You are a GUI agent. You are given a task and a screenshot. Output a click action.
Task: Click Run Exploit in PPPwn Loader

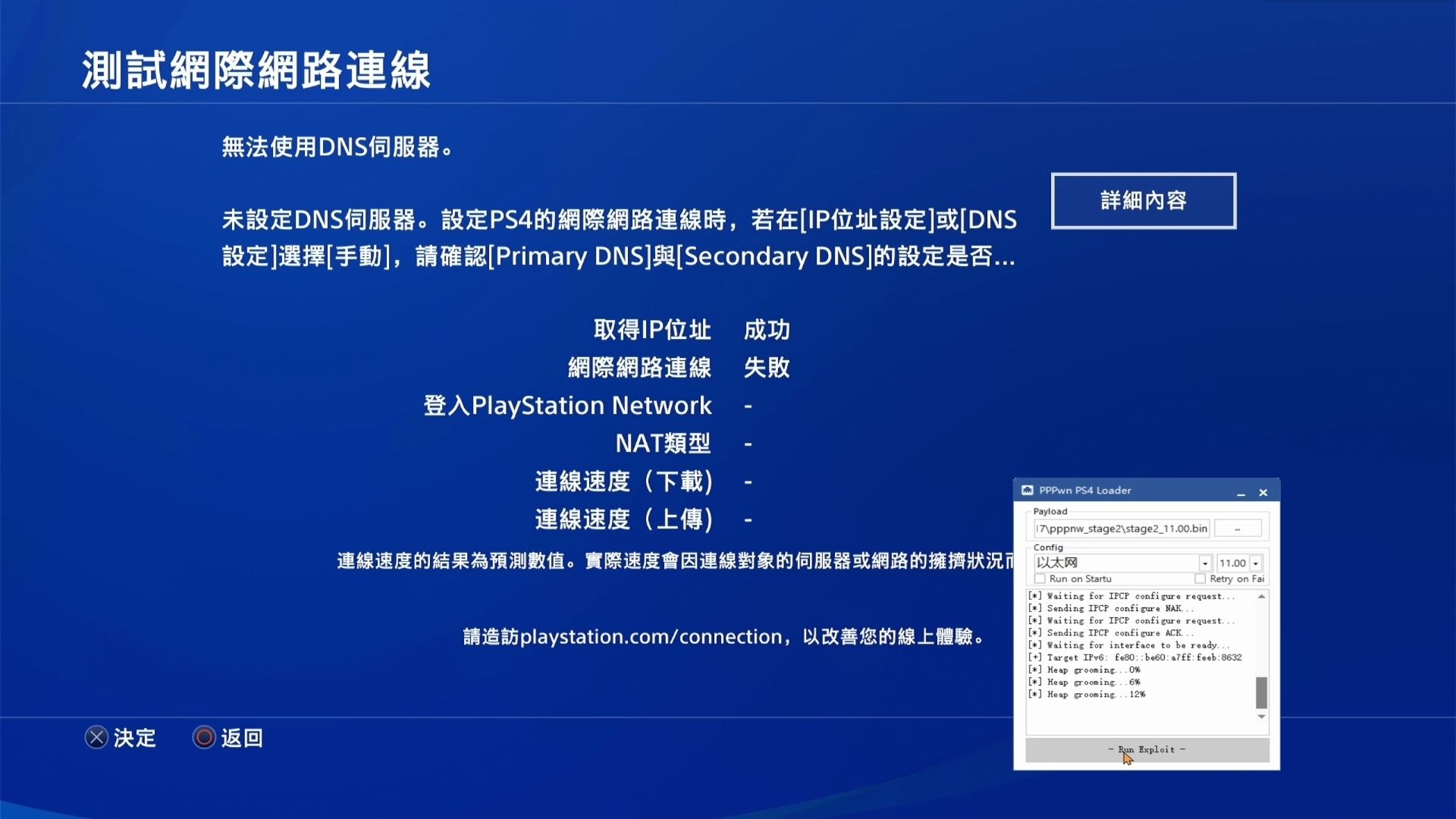tap(1147, 750)
